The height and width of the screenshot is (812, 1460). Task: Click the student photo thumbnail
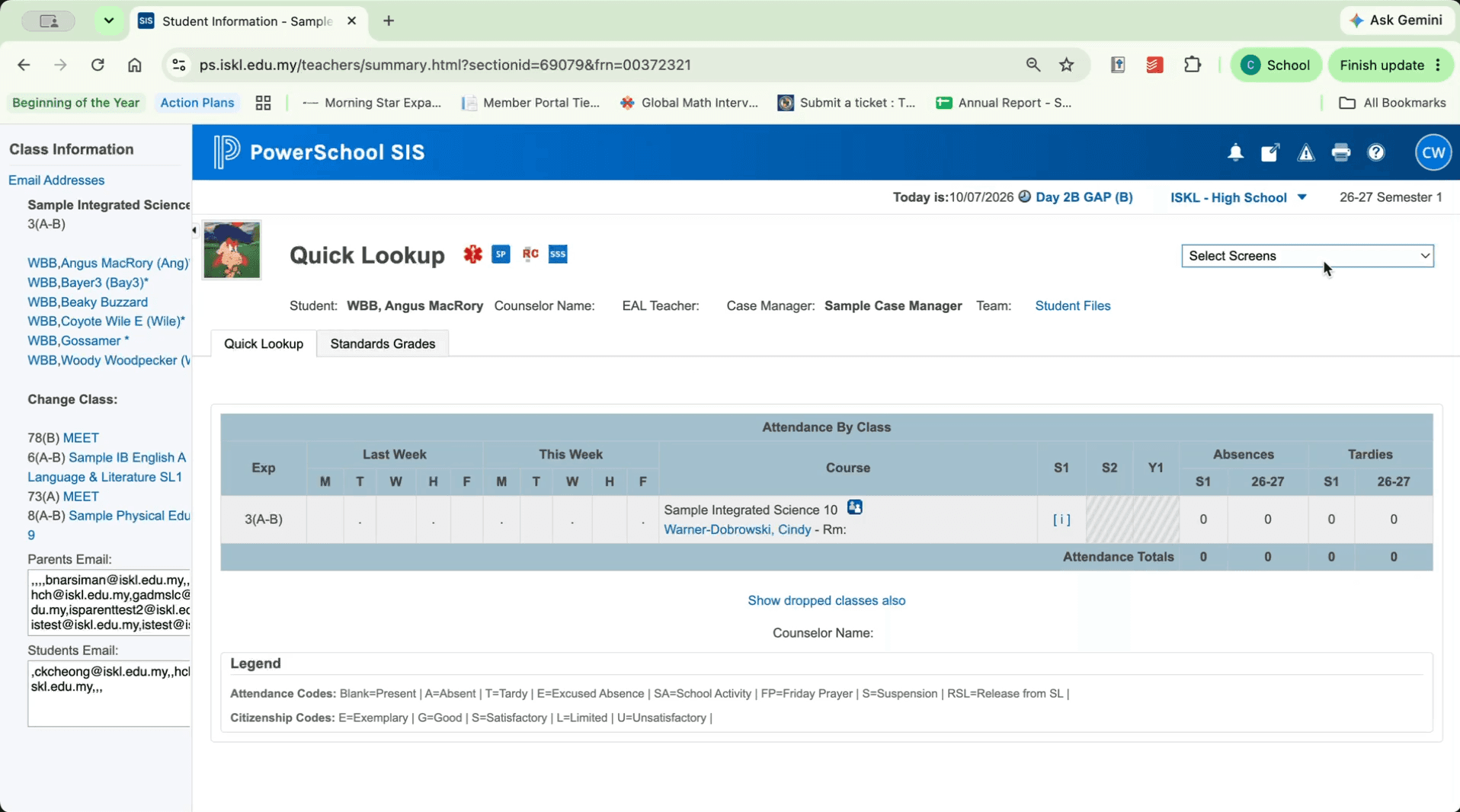click(232, 250)
